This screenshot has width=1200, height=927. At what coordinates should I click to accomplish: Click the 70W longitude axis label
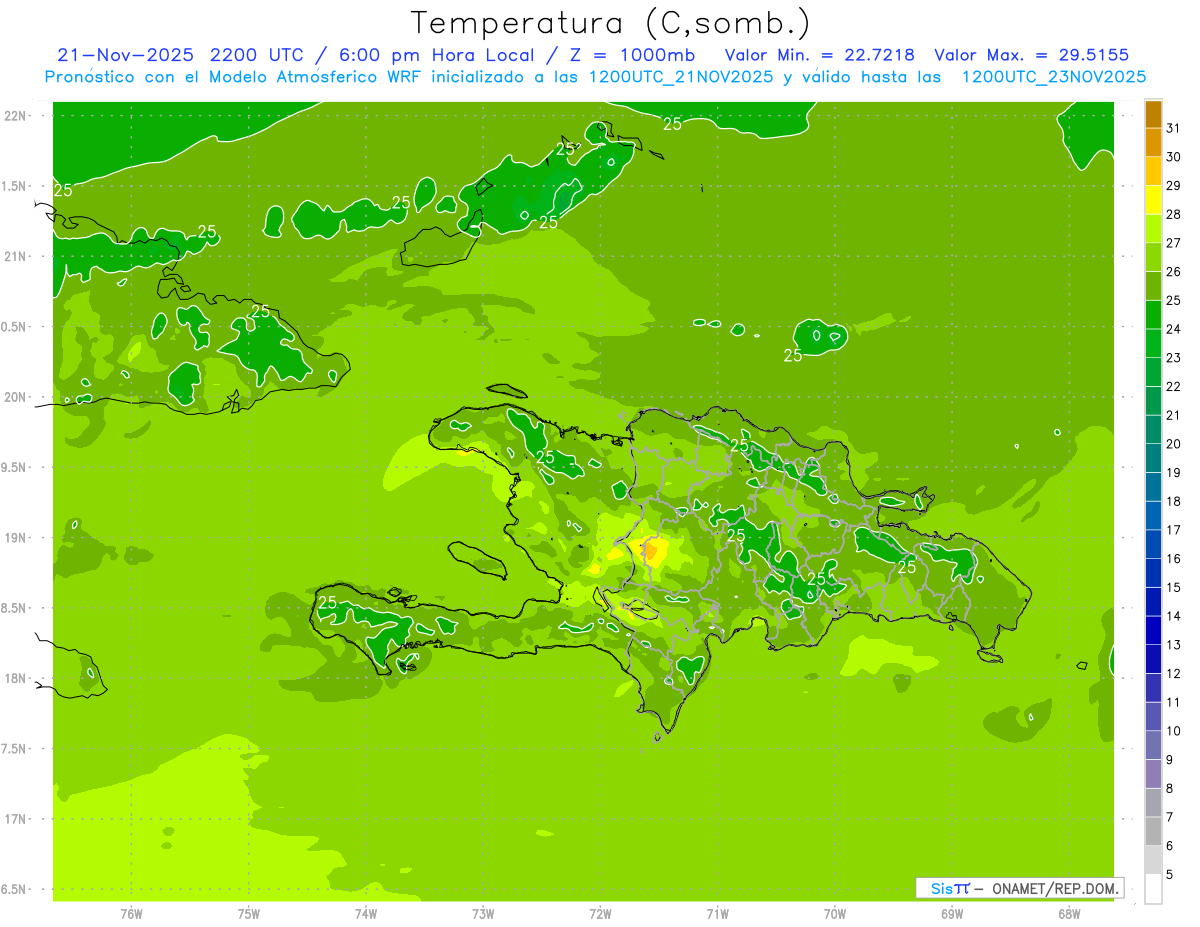pos(835,913)
